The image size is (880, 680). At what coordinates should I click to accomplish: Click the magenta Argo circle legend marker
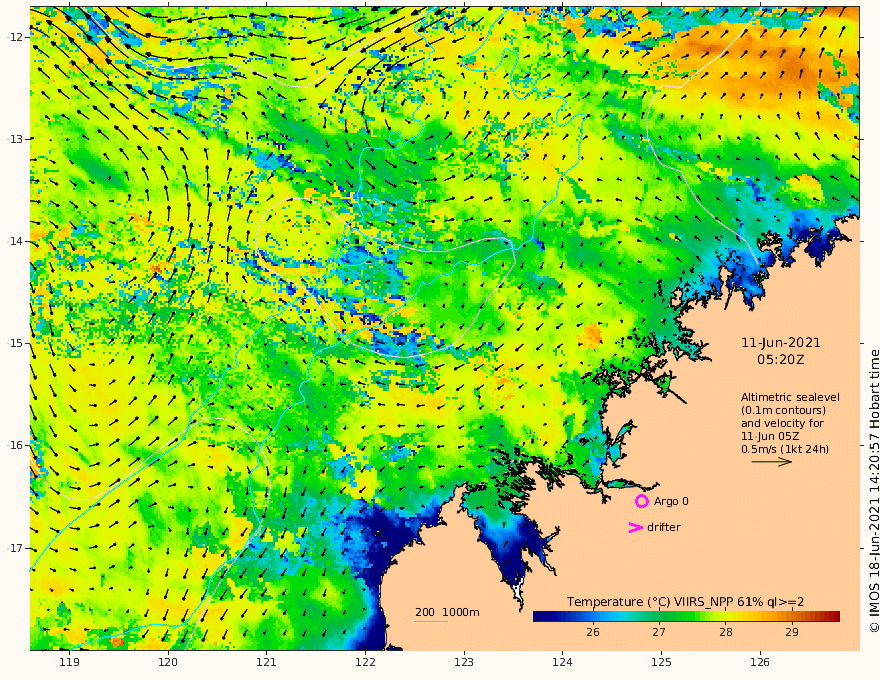click(x=641, y=501)
